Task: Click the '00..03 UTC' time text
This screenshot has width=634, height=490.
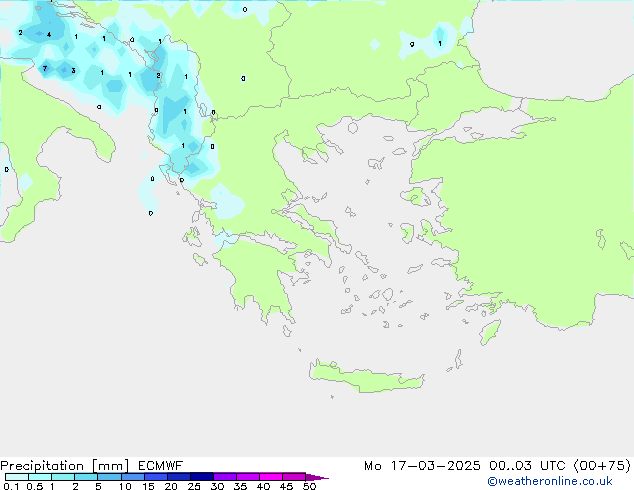Action: [x=527, y=466]
